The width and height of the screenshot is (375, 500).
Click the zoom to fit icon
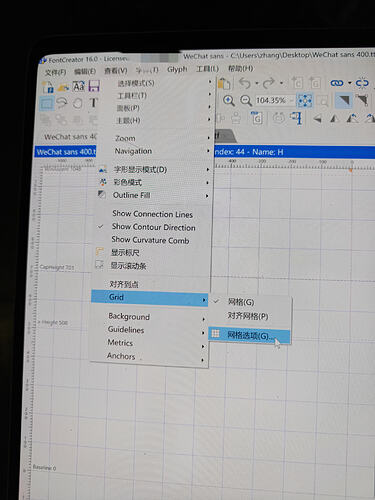point(305,100)
